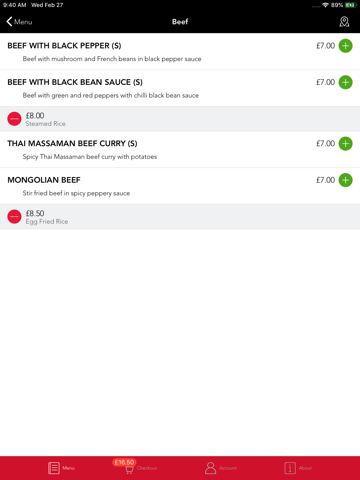This screenshot has height=480, width=360.
Task: Open the location map pin icon
Action: pos(344,22)
